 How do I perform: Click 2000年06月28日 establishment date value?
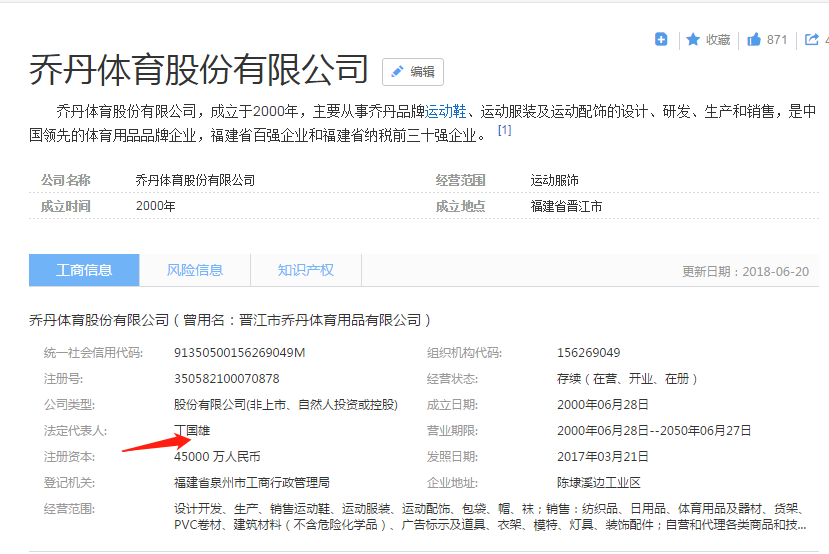click(x=603, y=405)
